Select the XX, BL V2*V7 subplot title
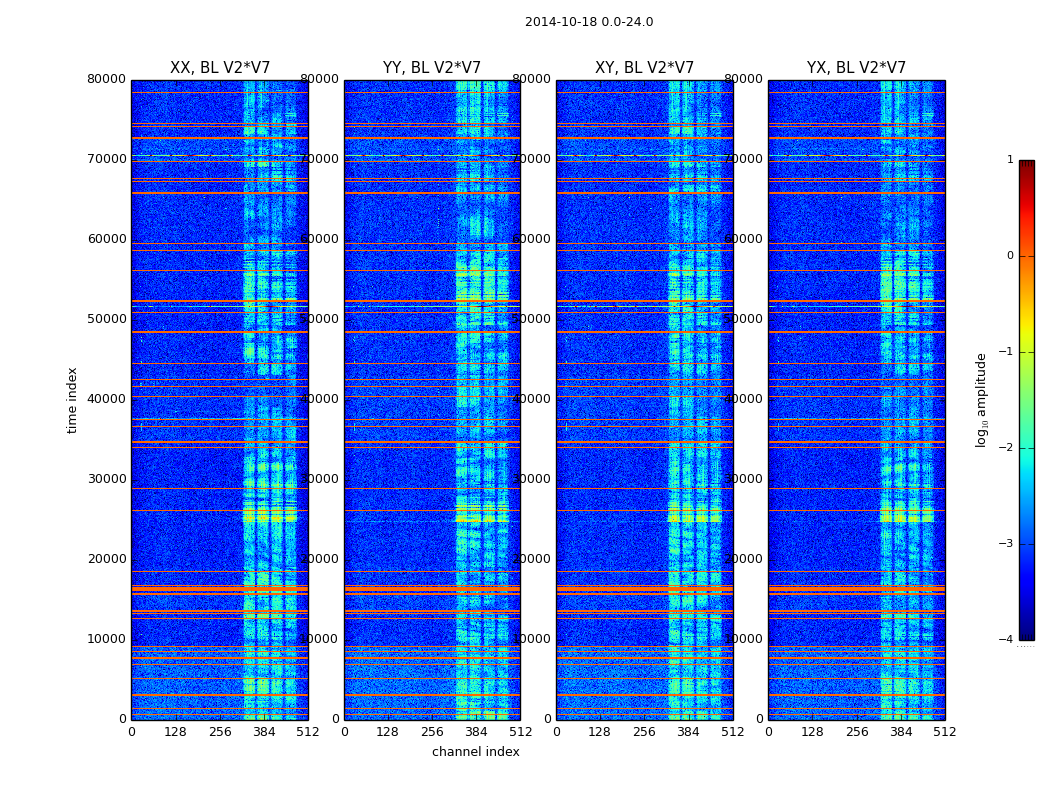 click(x=219, y=68)
